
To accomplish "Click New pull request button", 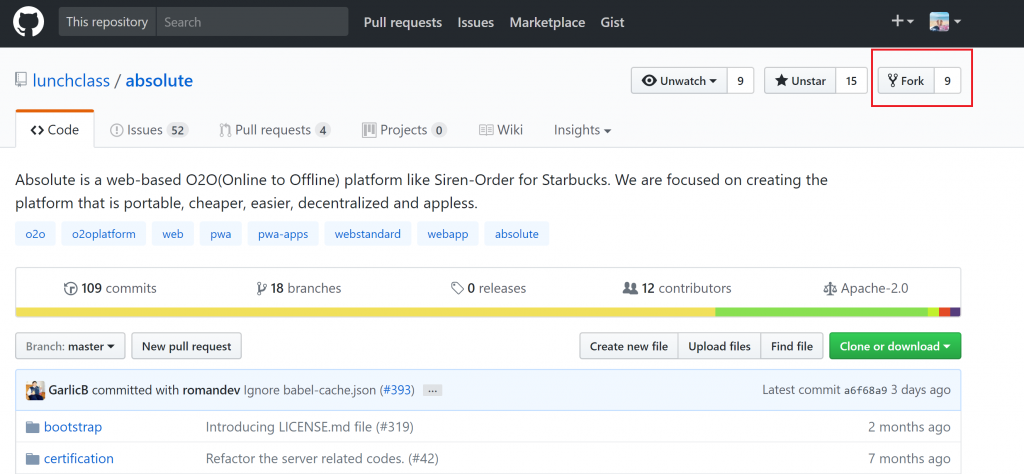I will click(187, 346).
